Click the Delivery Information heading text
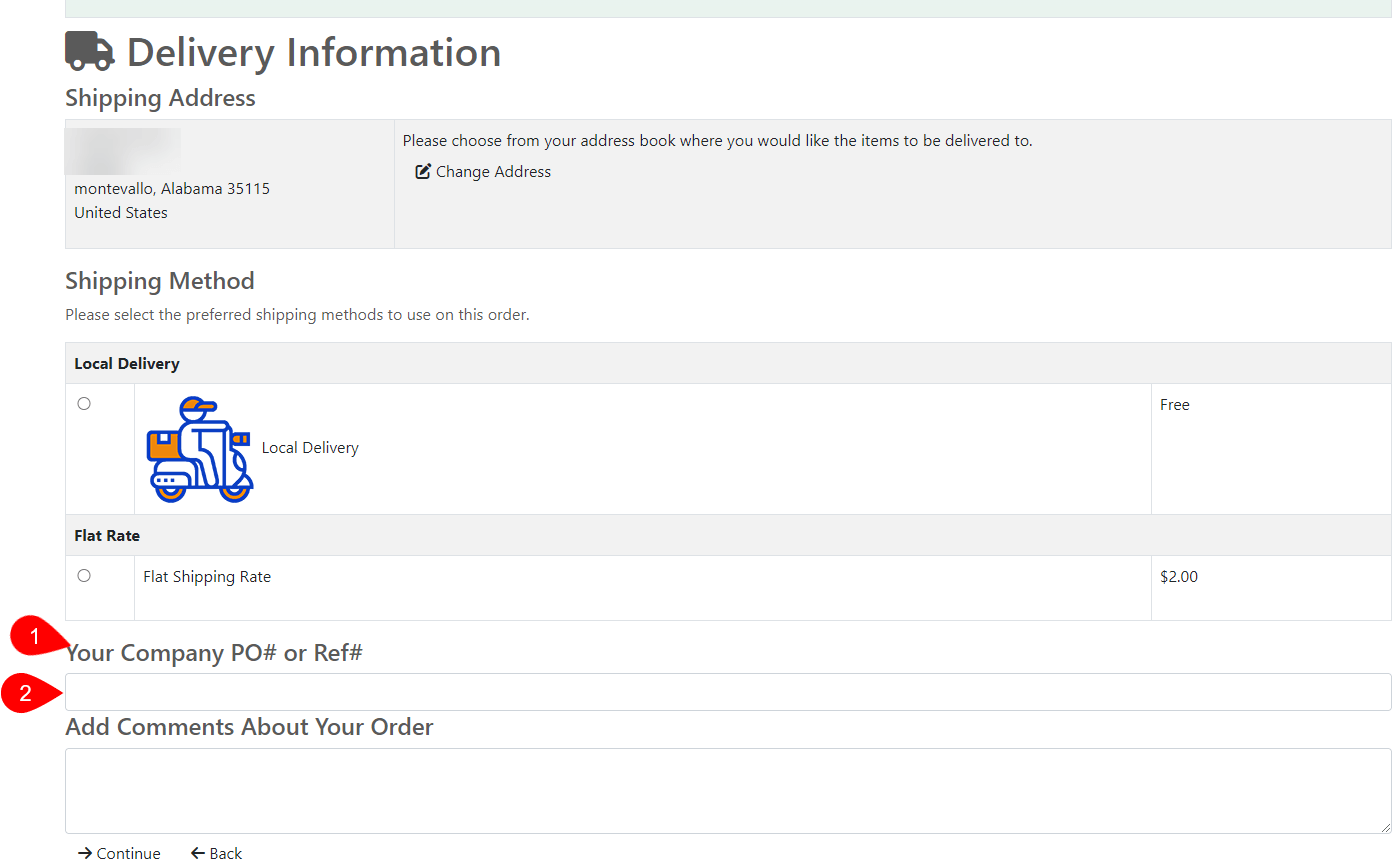 point(313,52)
